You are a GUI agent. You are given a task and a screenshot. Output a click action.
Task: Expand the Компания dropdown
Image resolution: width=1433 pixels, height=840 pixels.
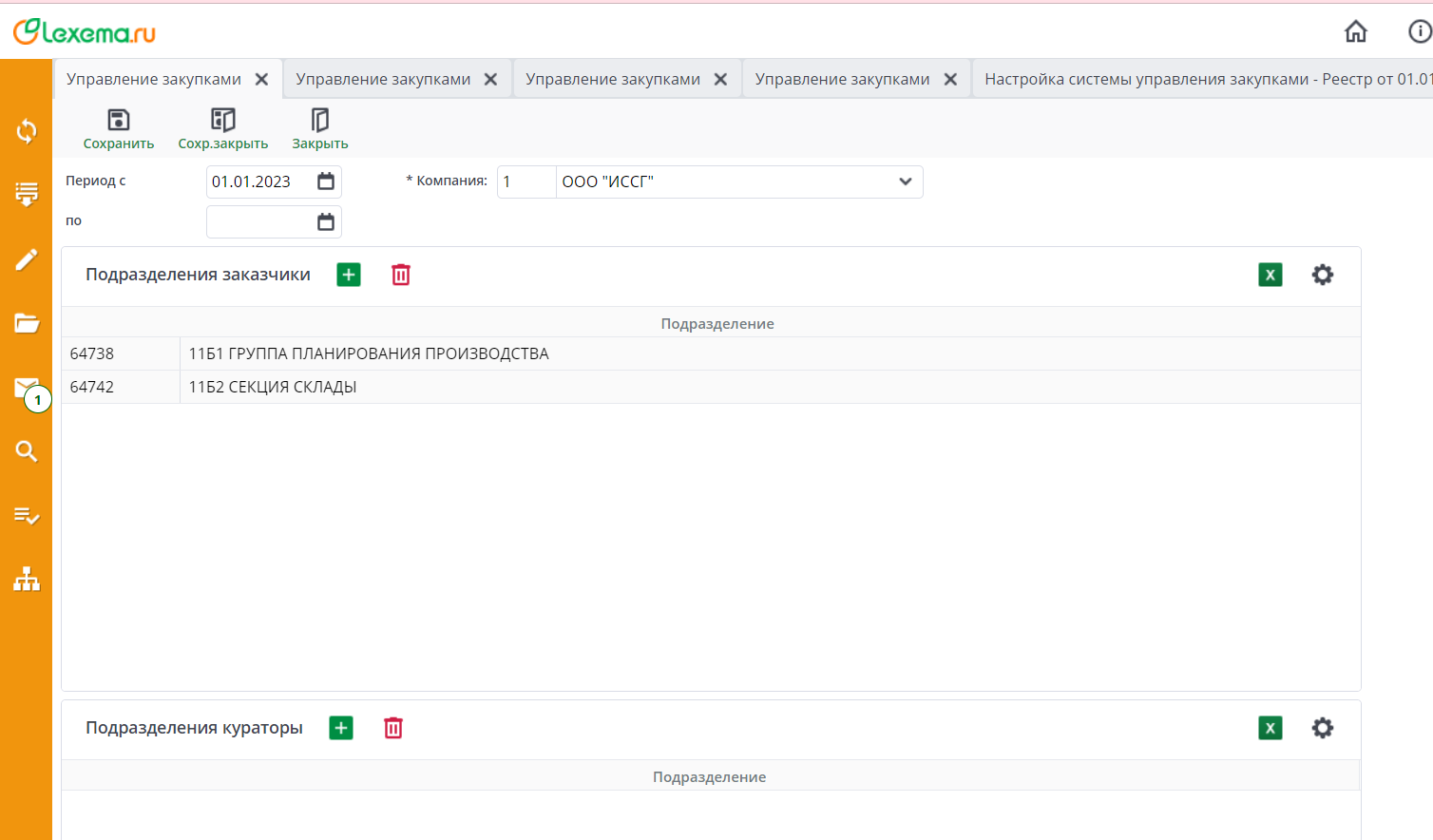(906, 181)
